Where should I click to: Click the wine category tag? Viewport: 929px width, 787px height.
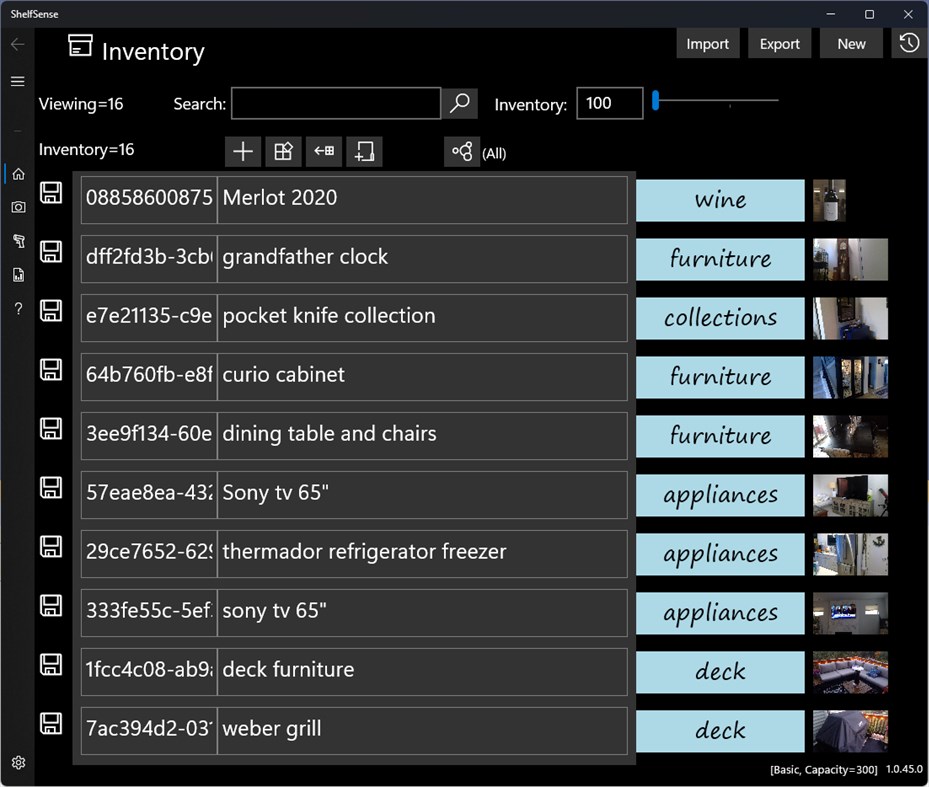pyautogui.click(x=720, y=200)
